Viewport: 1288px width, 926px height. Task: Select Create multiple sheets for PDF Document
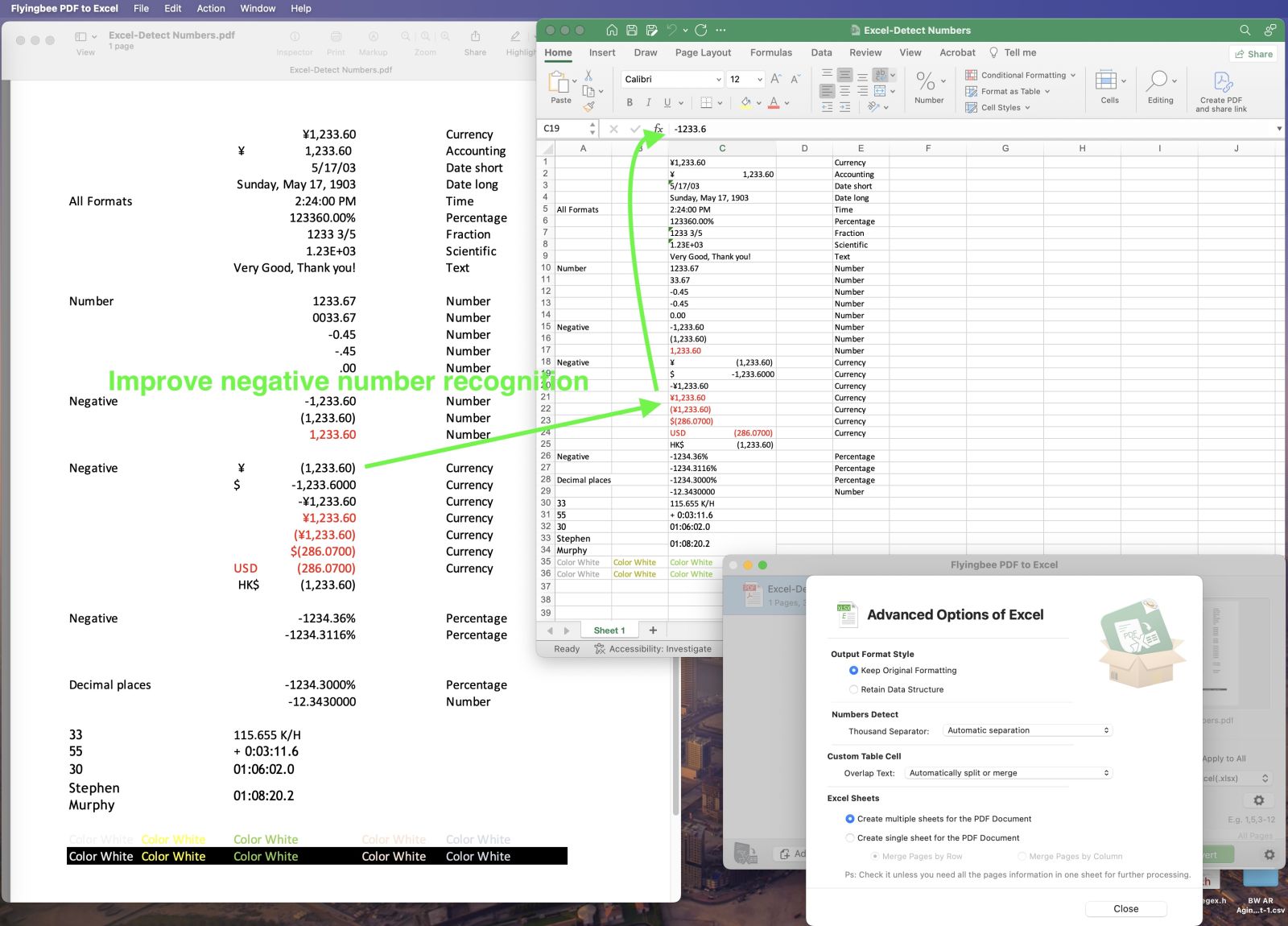[x=850, y=819]
